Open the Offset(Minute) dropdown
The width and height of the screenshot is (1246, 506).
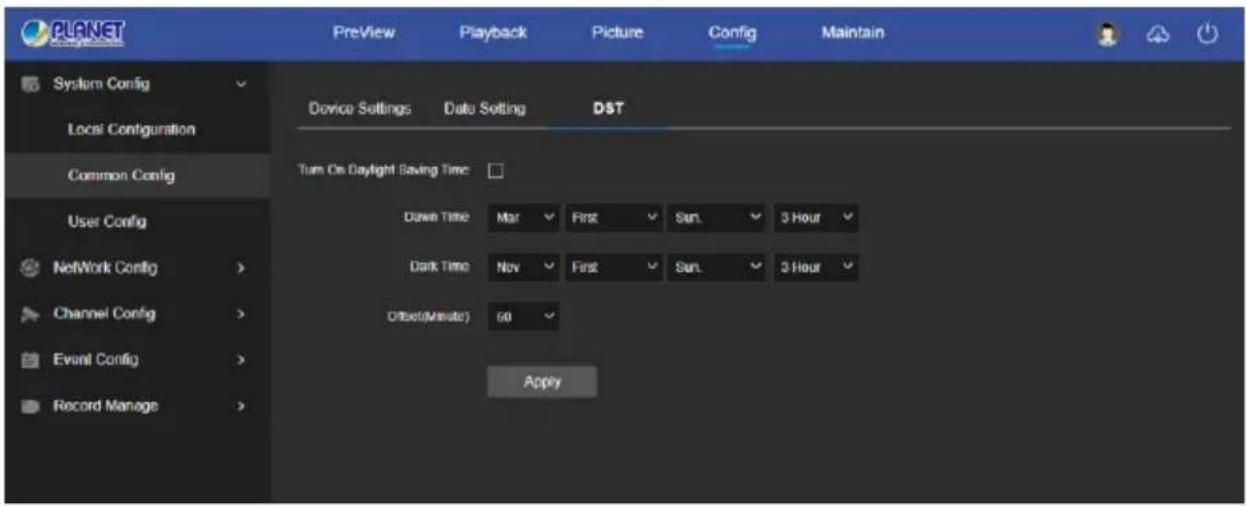pyautogui.click(x=523, y=318)
